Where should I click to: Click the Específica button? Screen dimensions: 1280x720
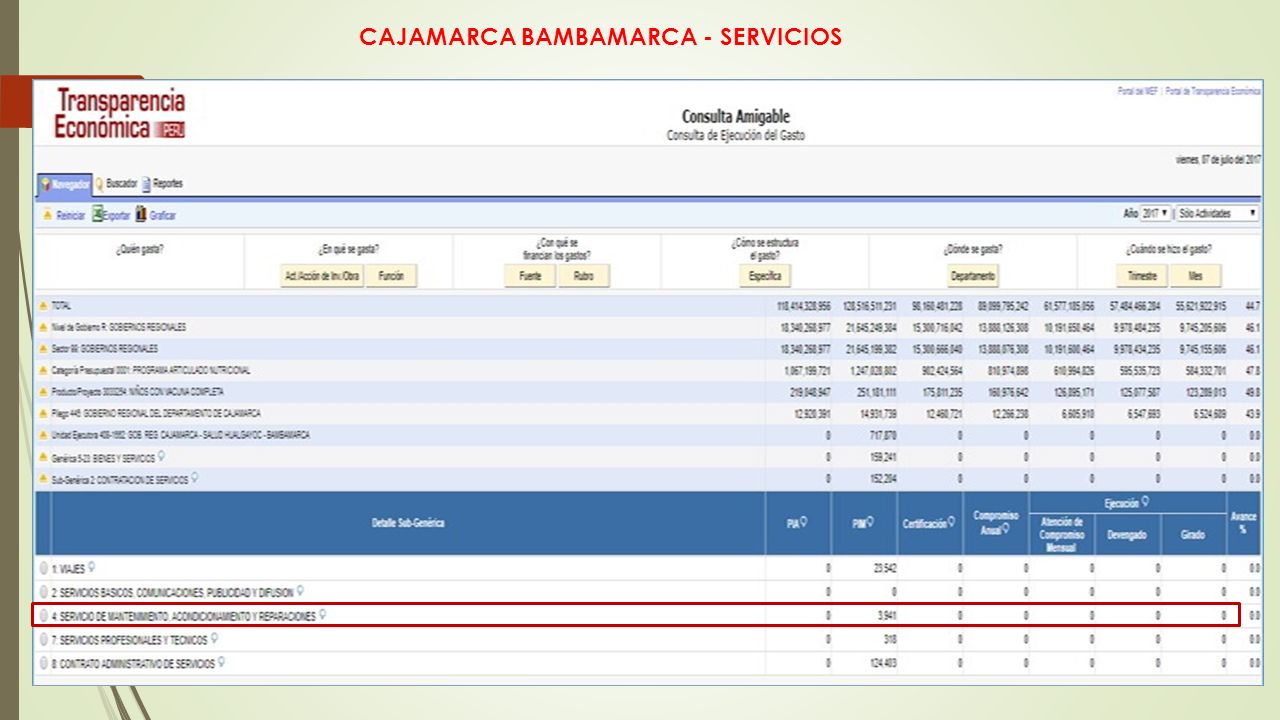pos(765,276)
